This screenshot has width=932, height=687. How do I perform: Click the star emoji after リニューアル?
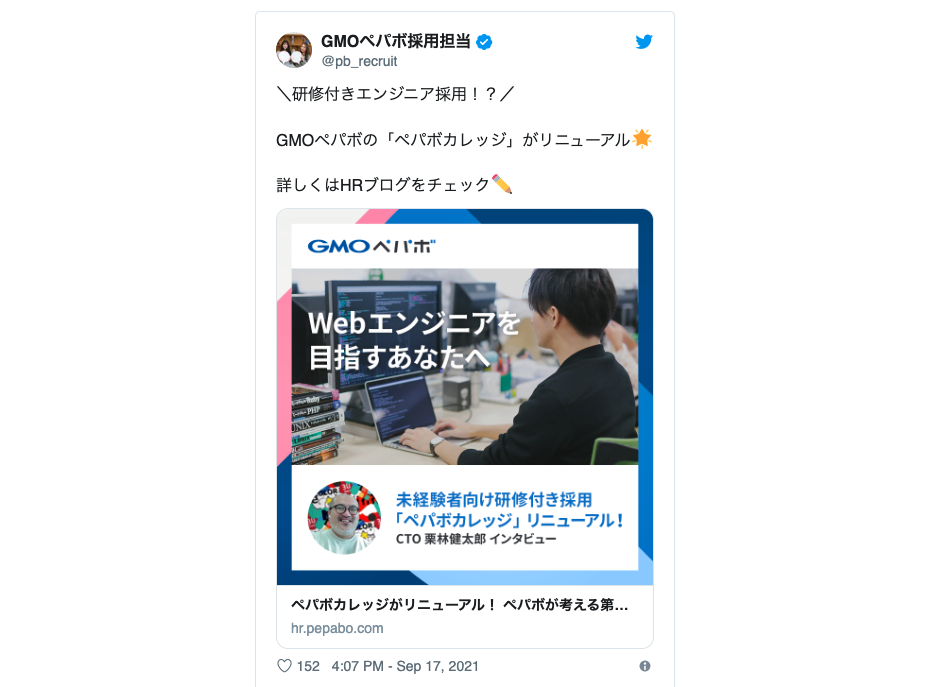click(x=642, y=138)
